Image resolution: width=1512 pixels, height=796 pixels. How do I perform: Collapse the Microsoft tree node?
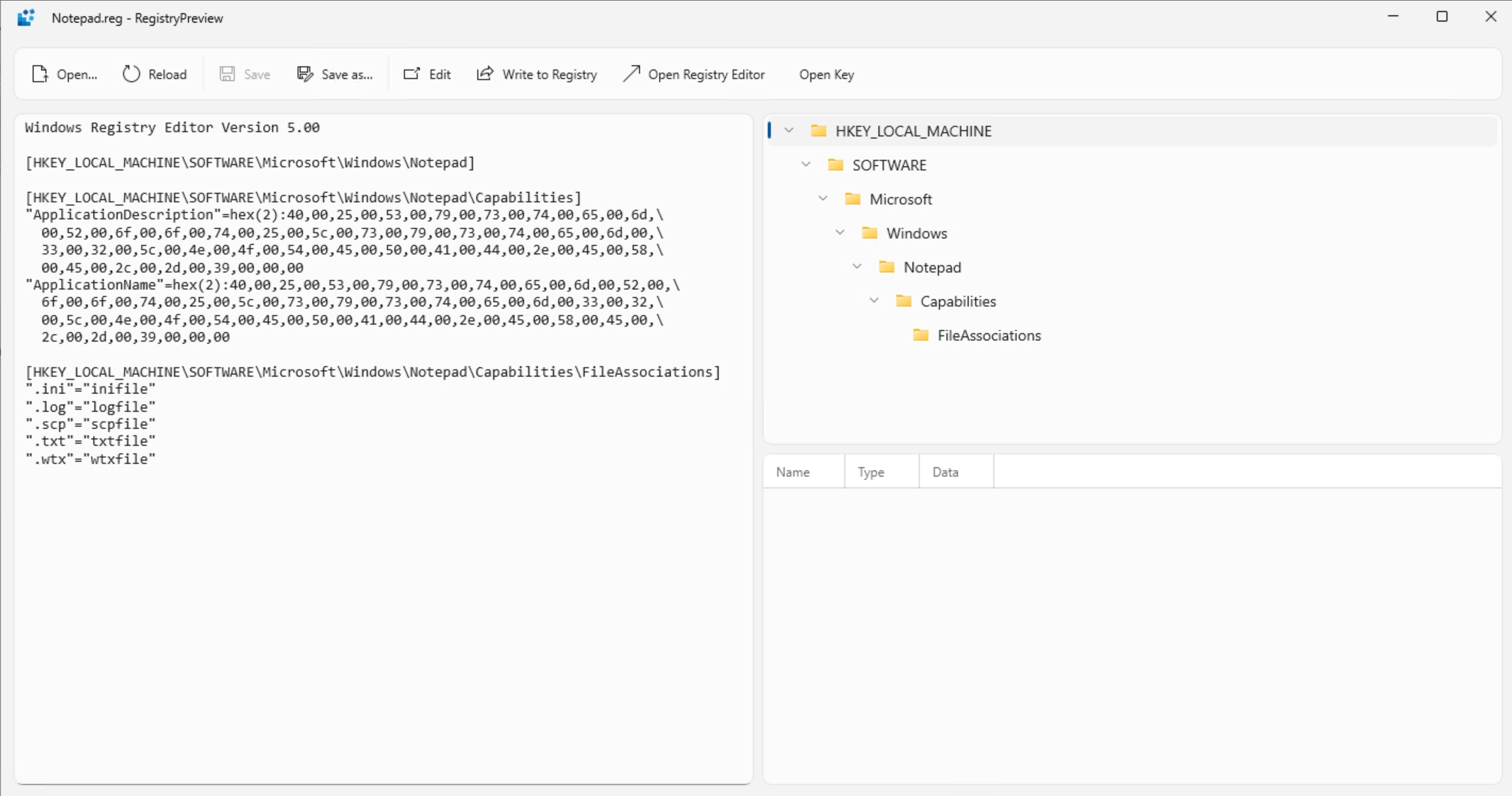[x=823, y=199]
